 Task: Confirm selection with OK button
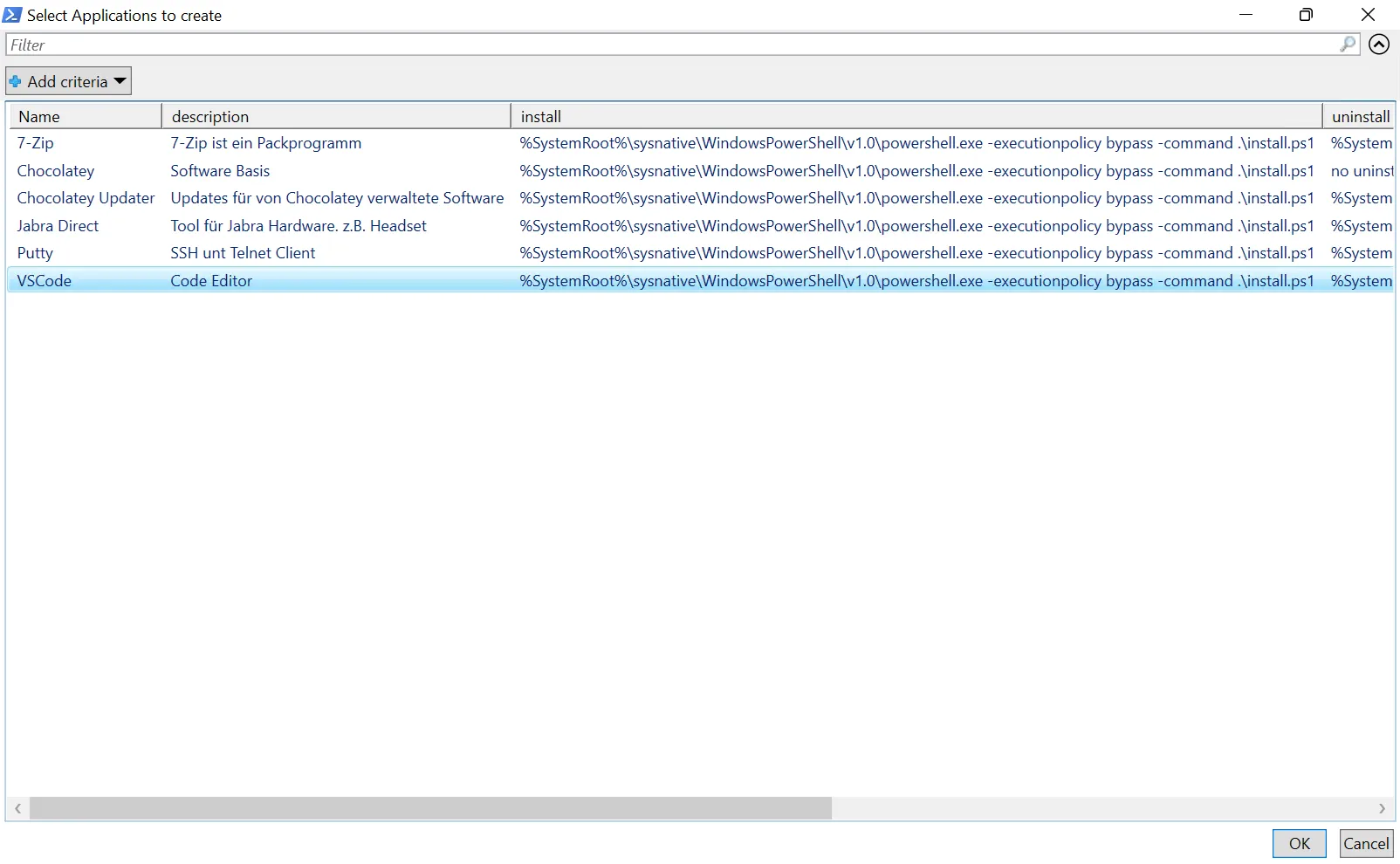click(x=1299, y=844)
